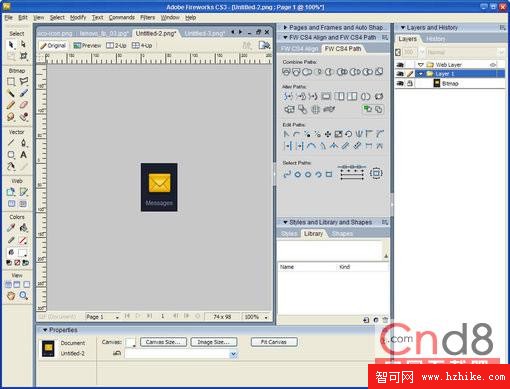The height and width of the screenshot is (389, 510).
Task: Select the Eraser tool
Action: point(23,105)
